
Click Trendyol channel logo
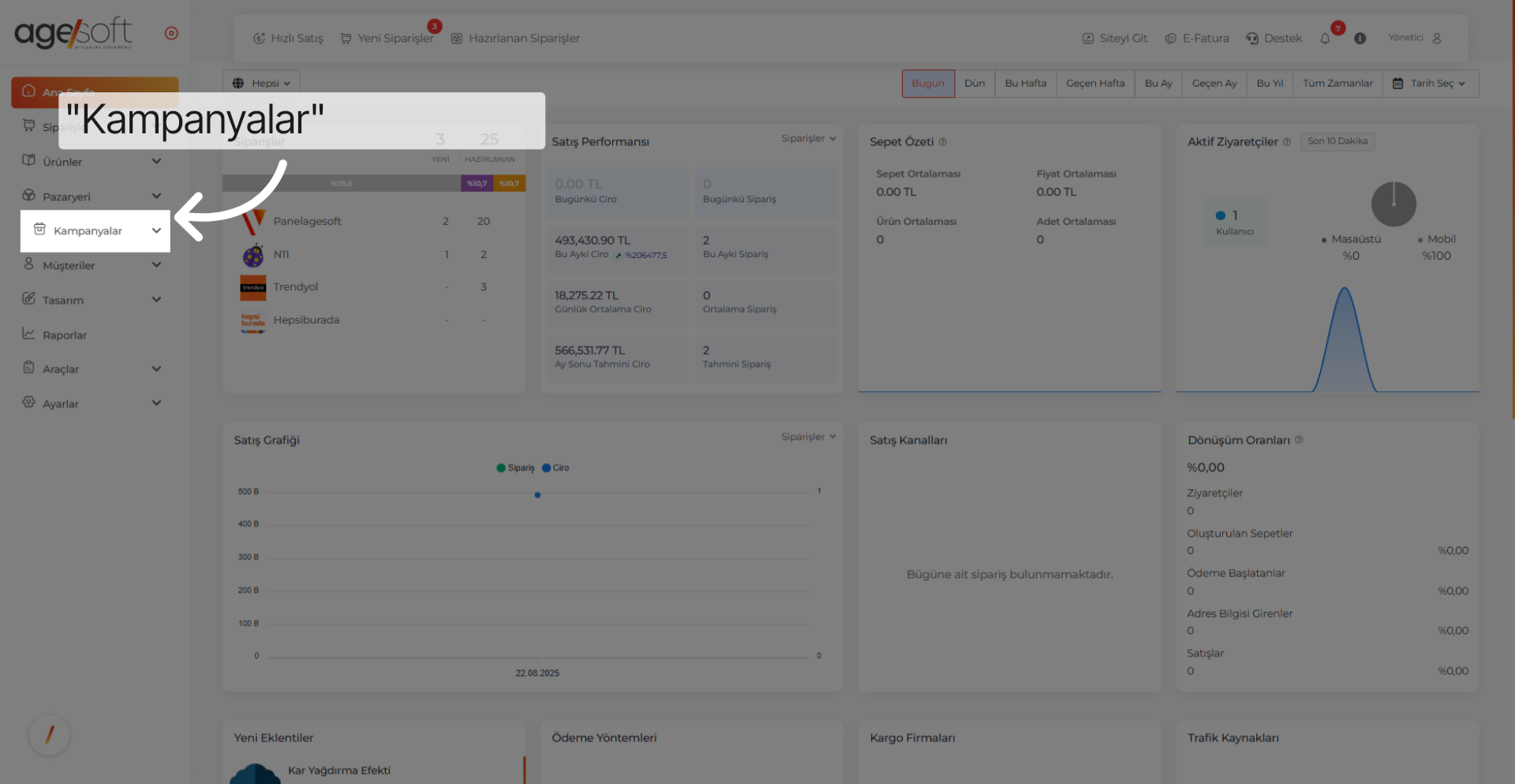tap(253, 287)
